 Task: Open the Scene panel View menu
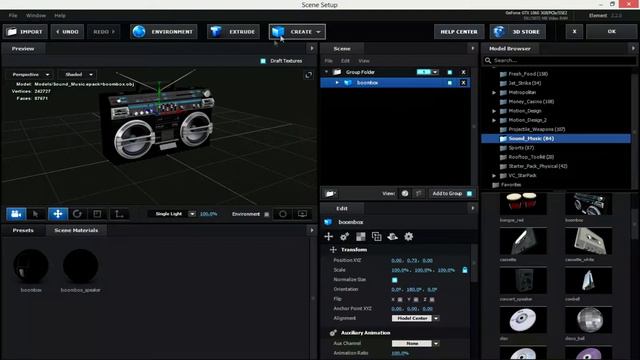coord(364,61)
